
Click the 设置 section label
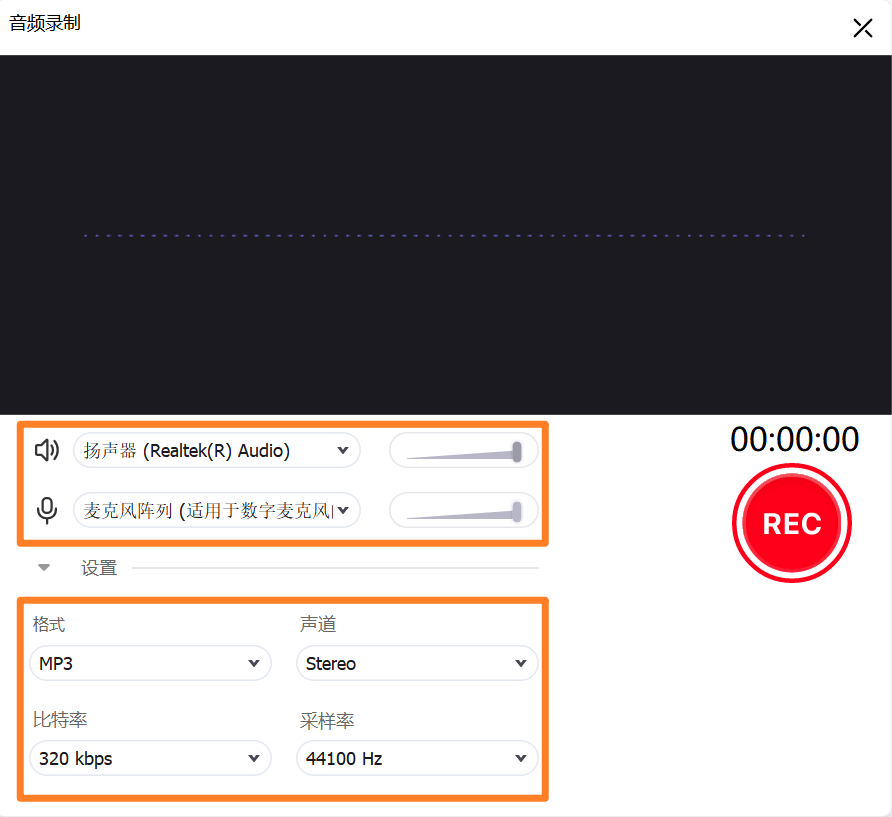pos(99,567)
